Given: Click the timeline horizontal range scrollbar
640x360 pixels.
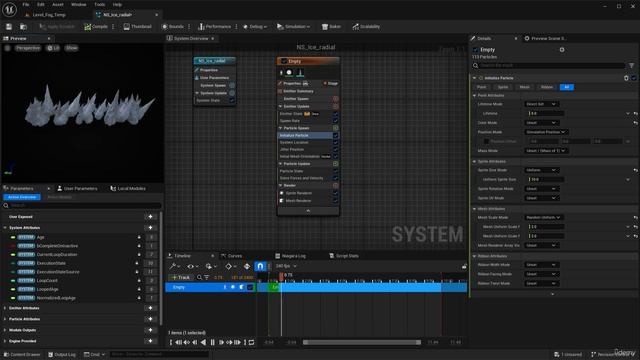Looking at the screenshot, I should (x=362, y=342).
